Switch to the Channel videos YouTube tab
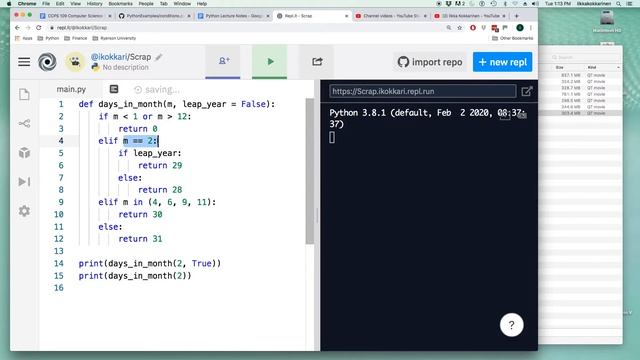This screenshot has width=640, height=360. [391, 16]
